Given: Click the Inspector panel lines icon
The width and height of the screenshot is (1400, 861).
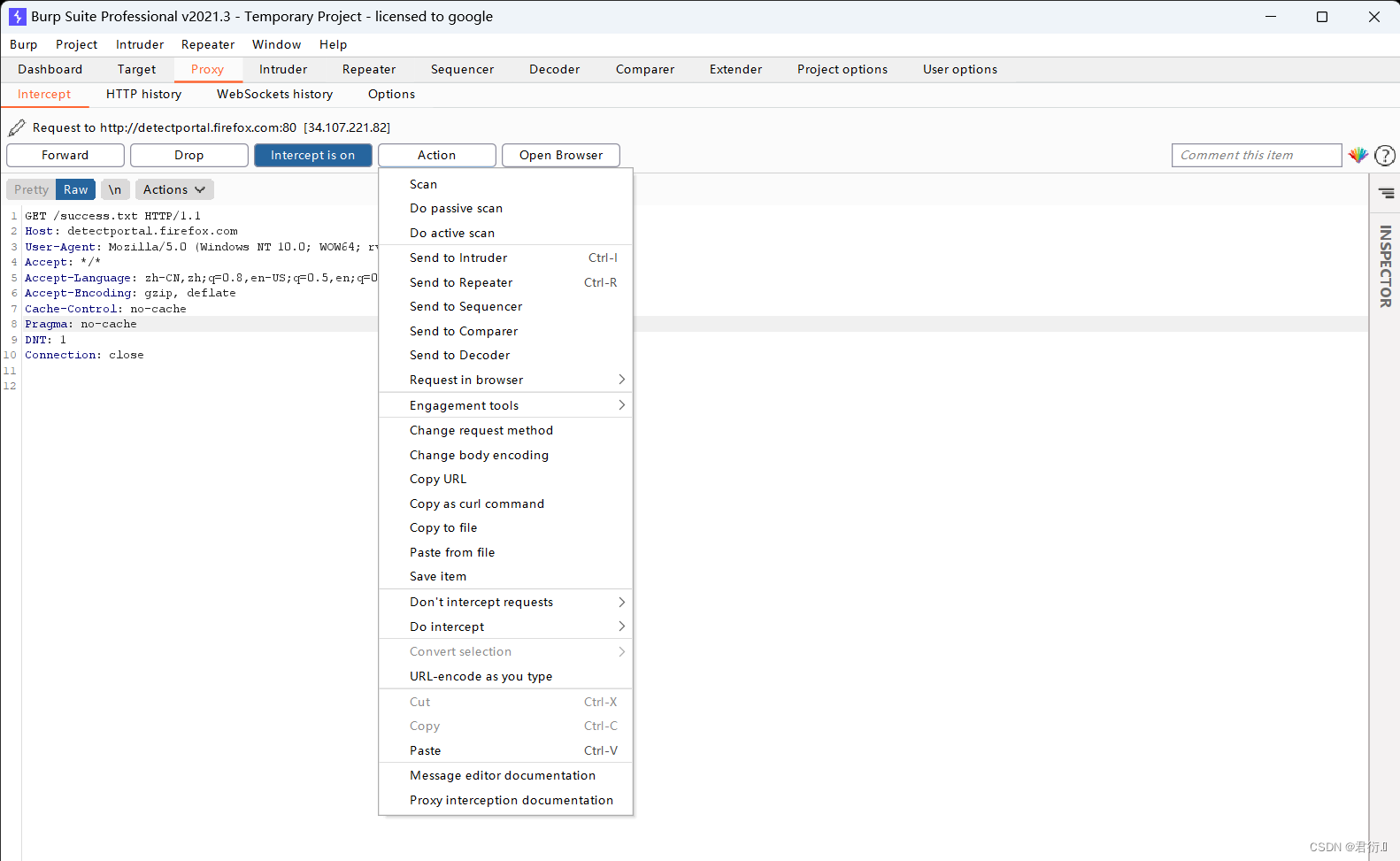Looking at the screenshot, I should pos(1386,193).
